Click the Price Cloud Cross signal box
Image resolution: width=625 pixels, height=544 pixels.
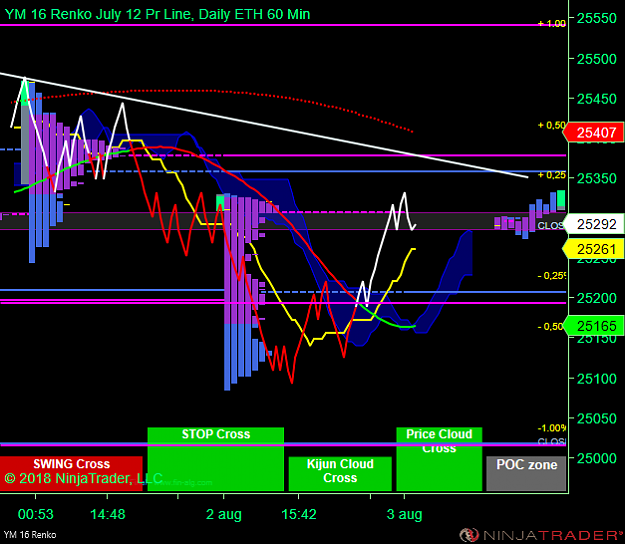439,459
